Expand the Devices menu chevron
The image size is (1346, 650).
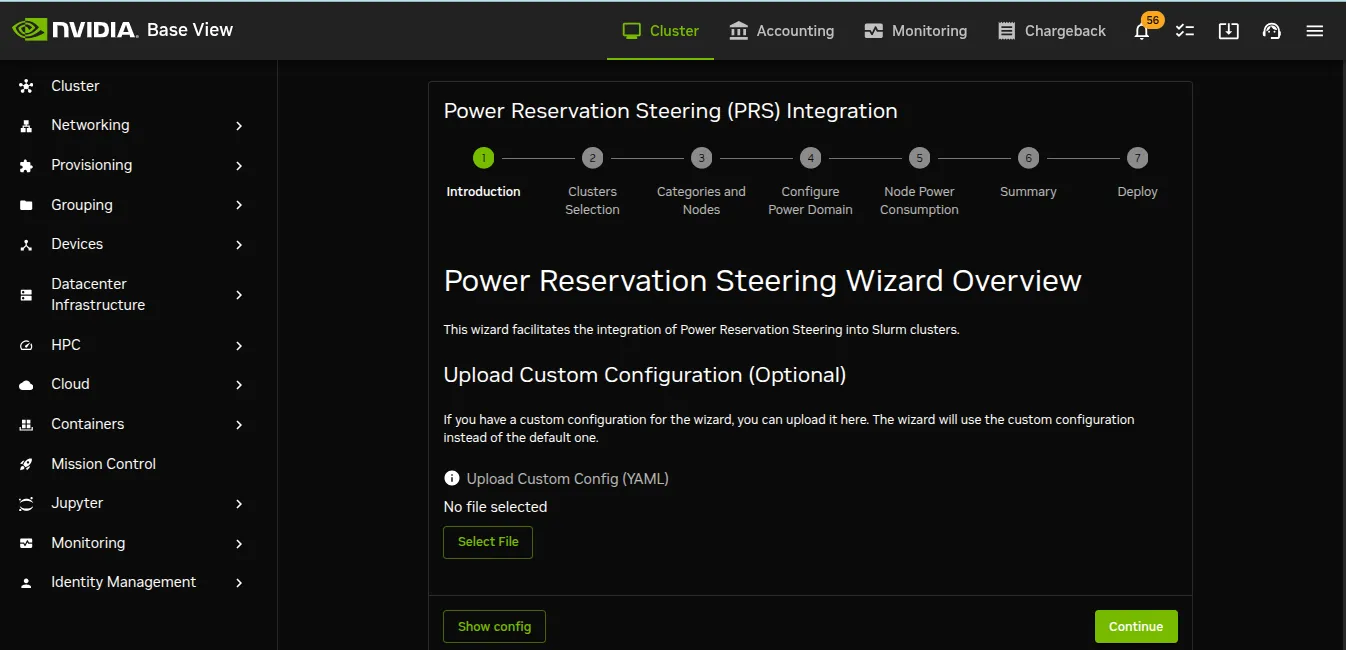coord(239,245)
